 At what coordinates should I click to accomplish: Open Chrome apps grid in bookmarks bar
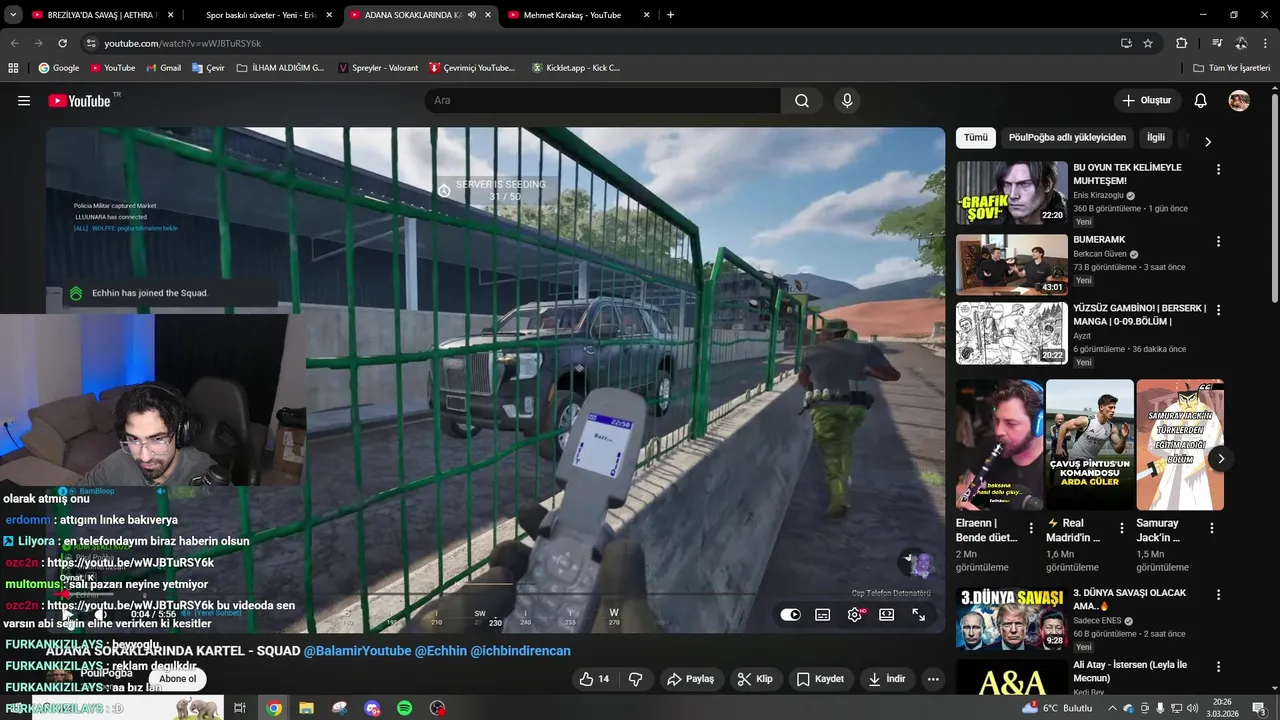click(x=13, y=68)
